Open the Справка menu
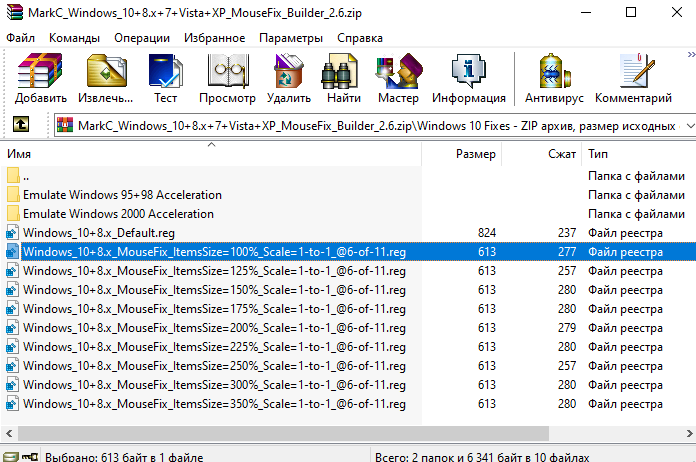Image resolution: width=696 pixels, height=462 pixels. tap(360, 38)
